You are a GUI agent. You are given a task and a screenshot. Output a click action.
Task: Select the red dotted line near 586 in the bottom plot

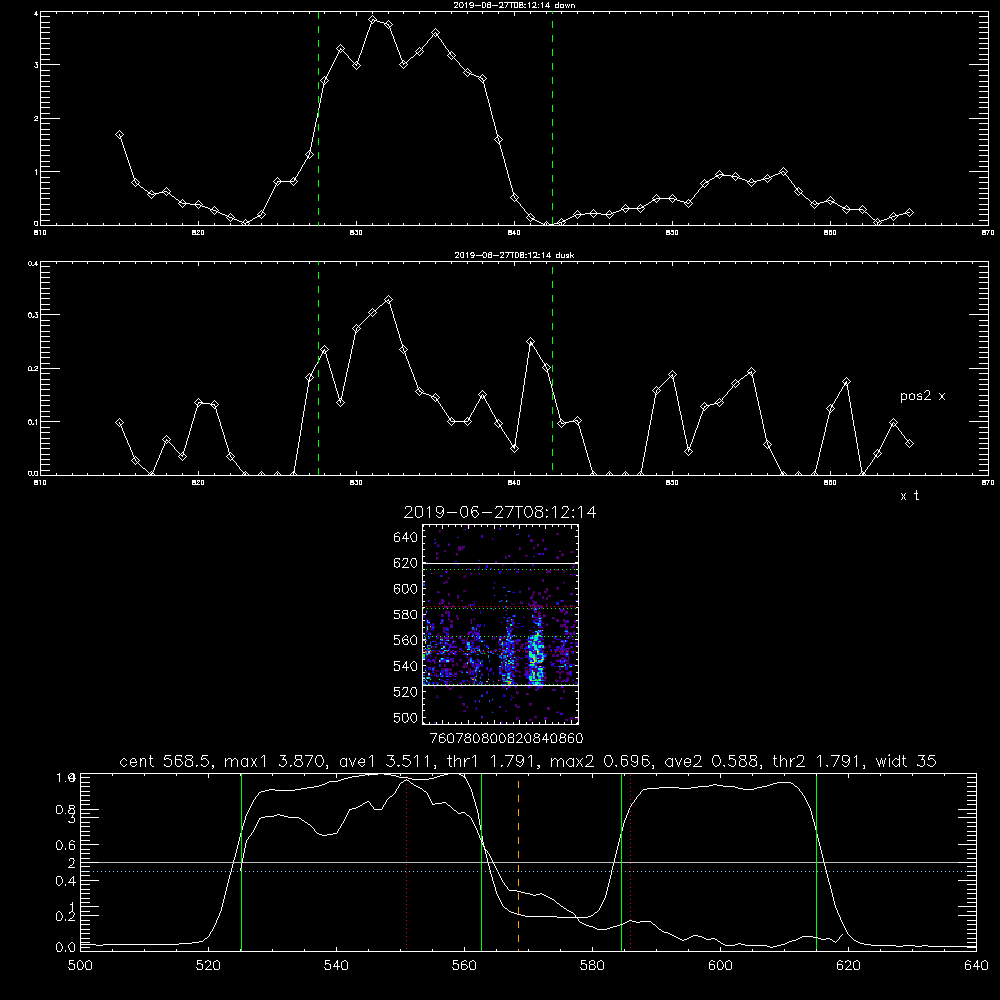click(x=631, y=861)
